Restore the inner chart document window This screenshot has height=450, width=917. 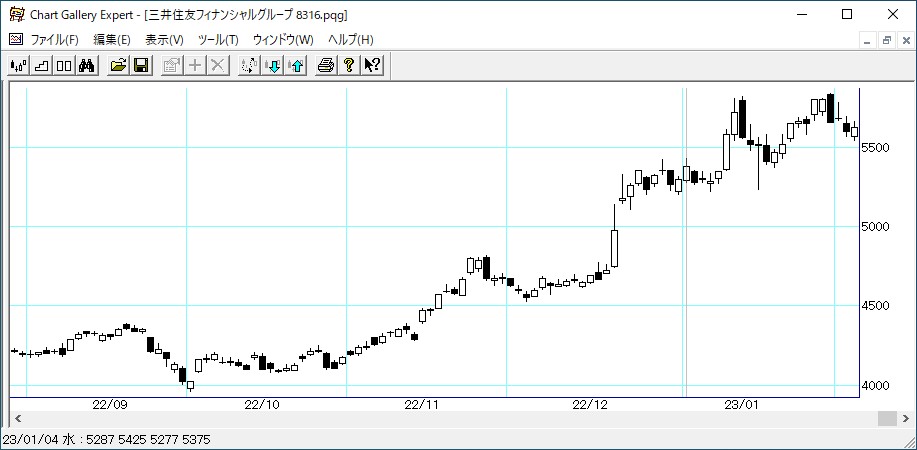point(887,41)
